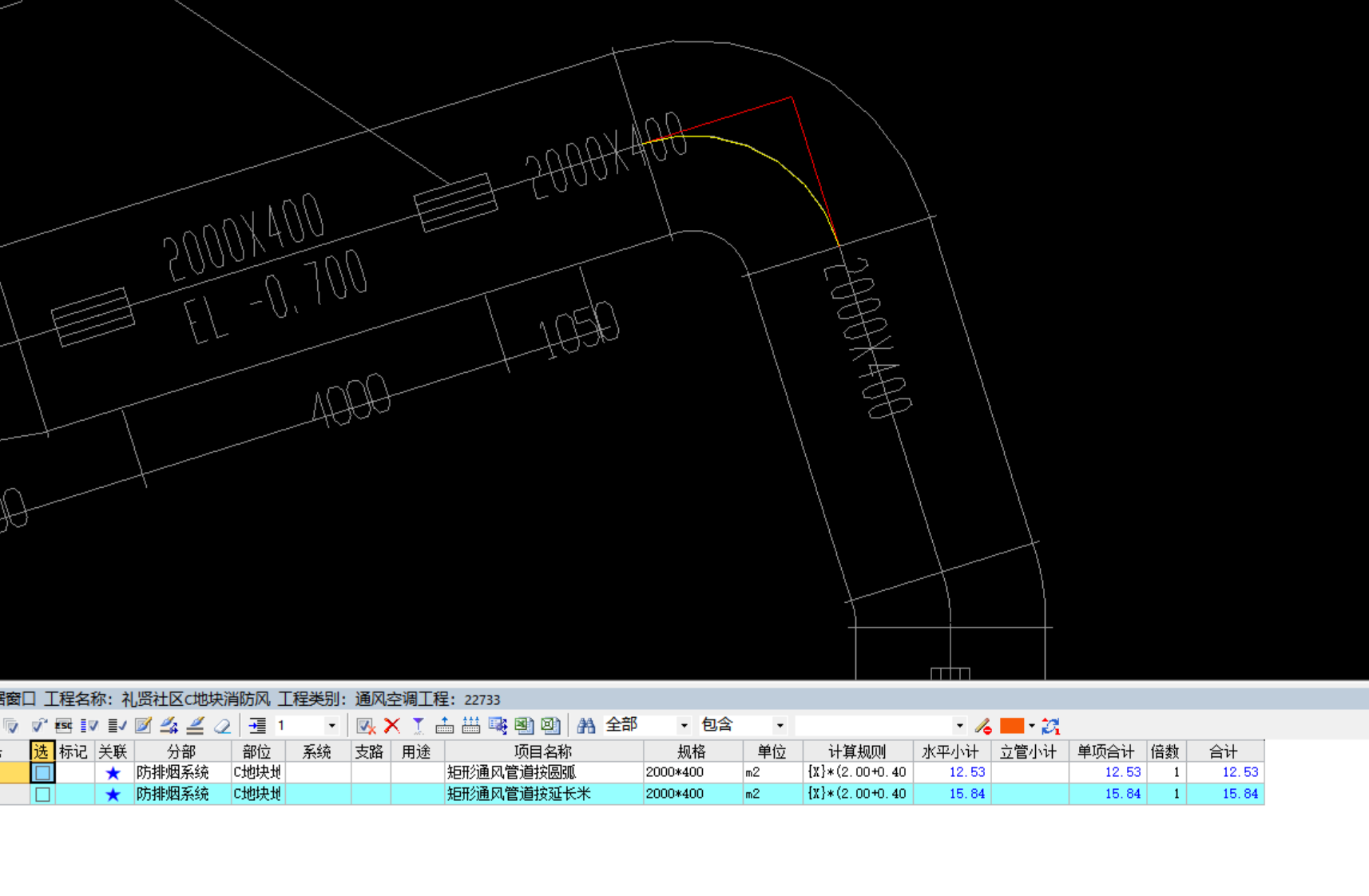
Task: Click the pencil underline mark icon
Action: [x=196, y=726]
